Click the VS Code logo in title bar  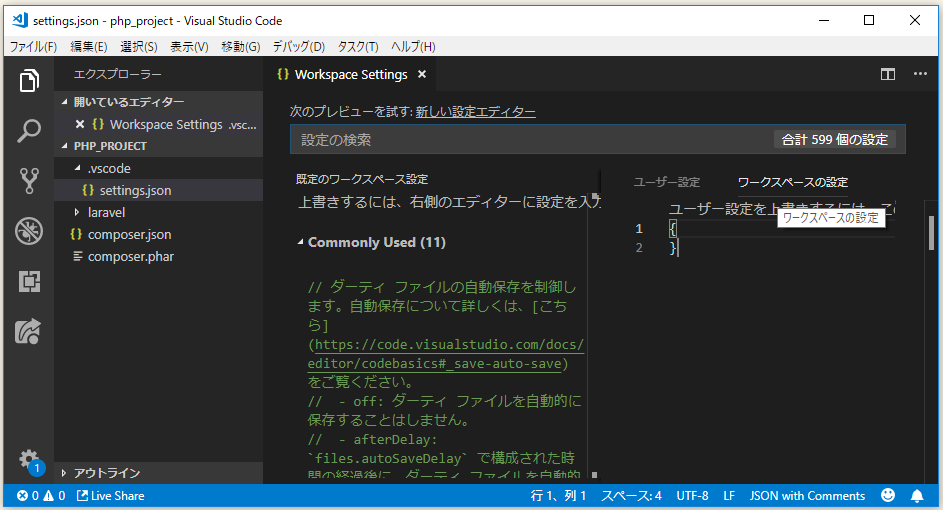click(x=20, y=20)
